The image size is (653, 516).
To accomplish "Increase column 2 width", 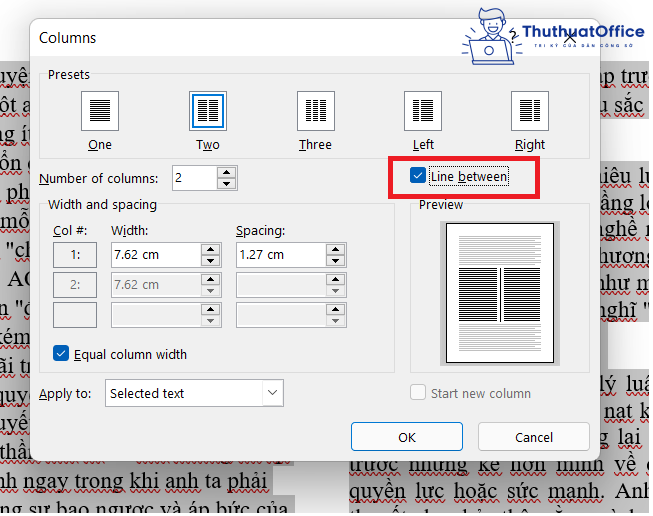I will (211, 279).
